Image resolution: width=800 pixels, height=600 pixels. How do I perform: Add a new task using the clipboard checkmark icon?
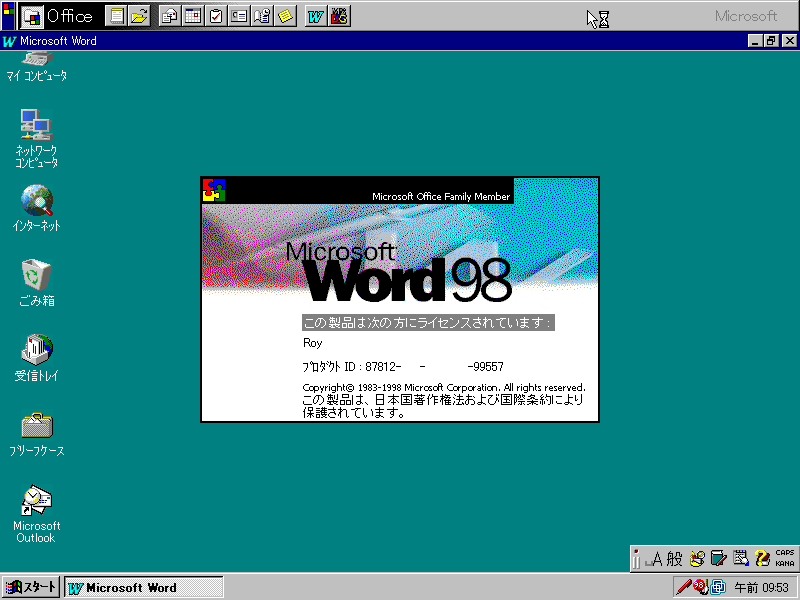point(214,17)
